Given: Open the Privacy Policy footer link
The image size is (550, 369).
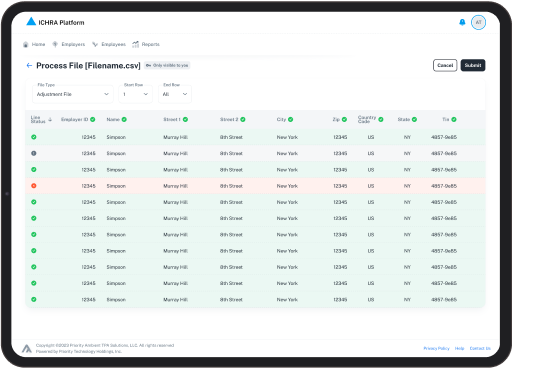Looking at the screenshot, I should 436,348.
